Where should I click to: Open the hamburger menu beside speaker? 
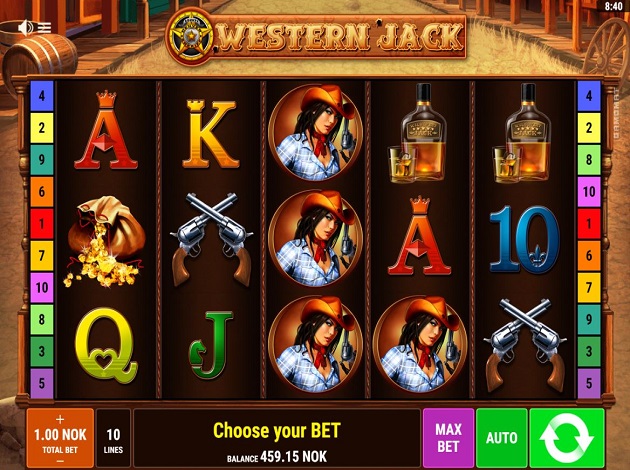(45, 28)
